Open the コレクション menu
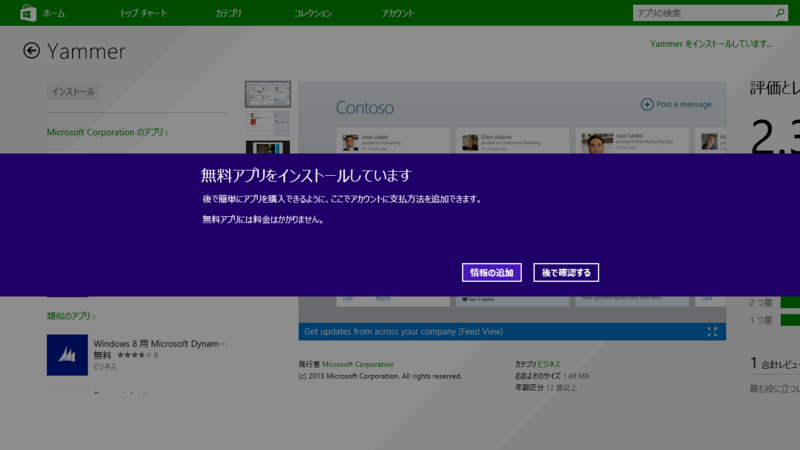The height and width of the screenshot is (450, 800). (313, 13)
